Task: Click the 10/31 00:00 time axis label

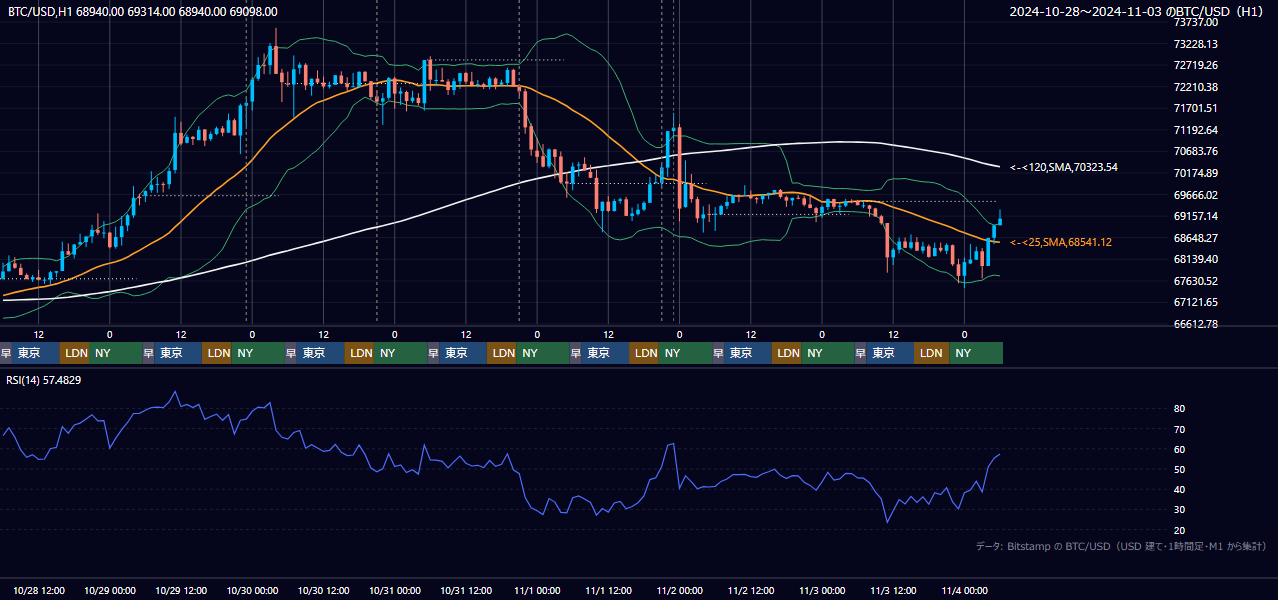Action: 395,590
